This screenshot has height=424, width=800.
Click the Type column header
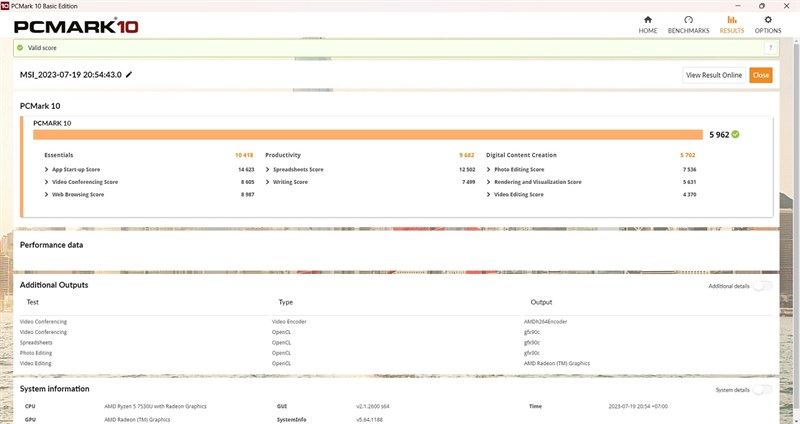pos(286,302)
